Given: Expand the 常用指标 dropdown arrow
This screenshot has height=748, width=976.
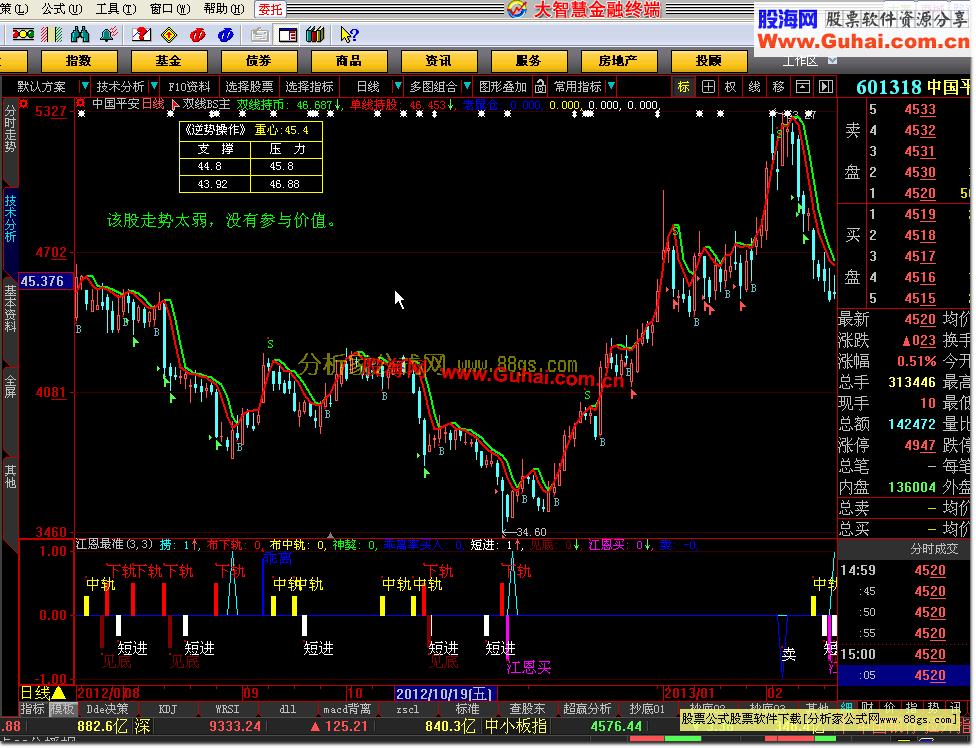Looking at the screenshot, I should 611,86.
